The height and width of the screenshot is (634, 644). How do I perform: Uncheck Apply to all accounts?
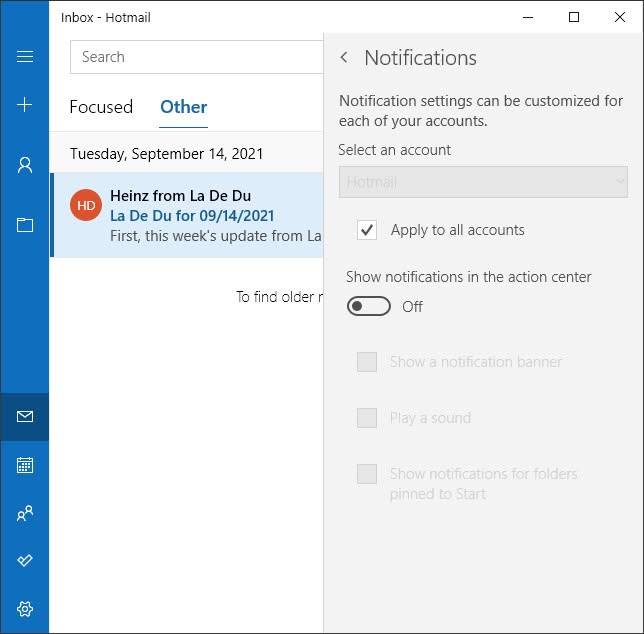coord(367,230)
